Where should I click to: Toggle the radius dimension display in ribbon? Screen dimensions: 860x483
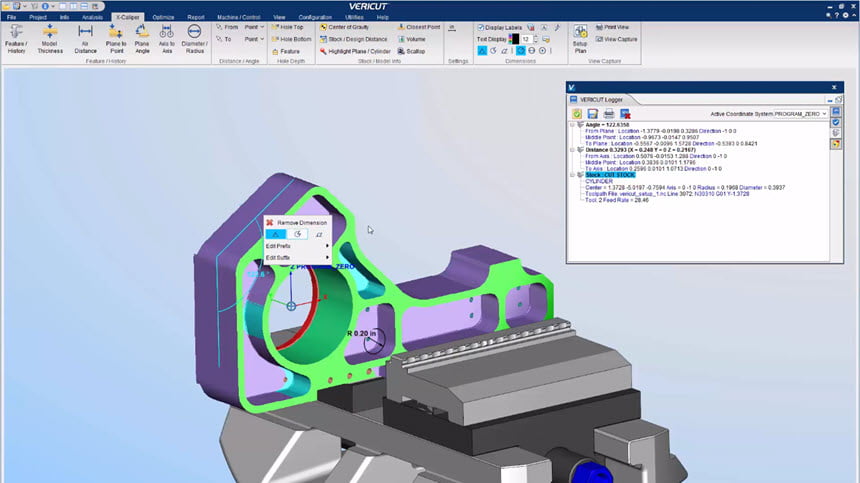(x=542, y=50)
